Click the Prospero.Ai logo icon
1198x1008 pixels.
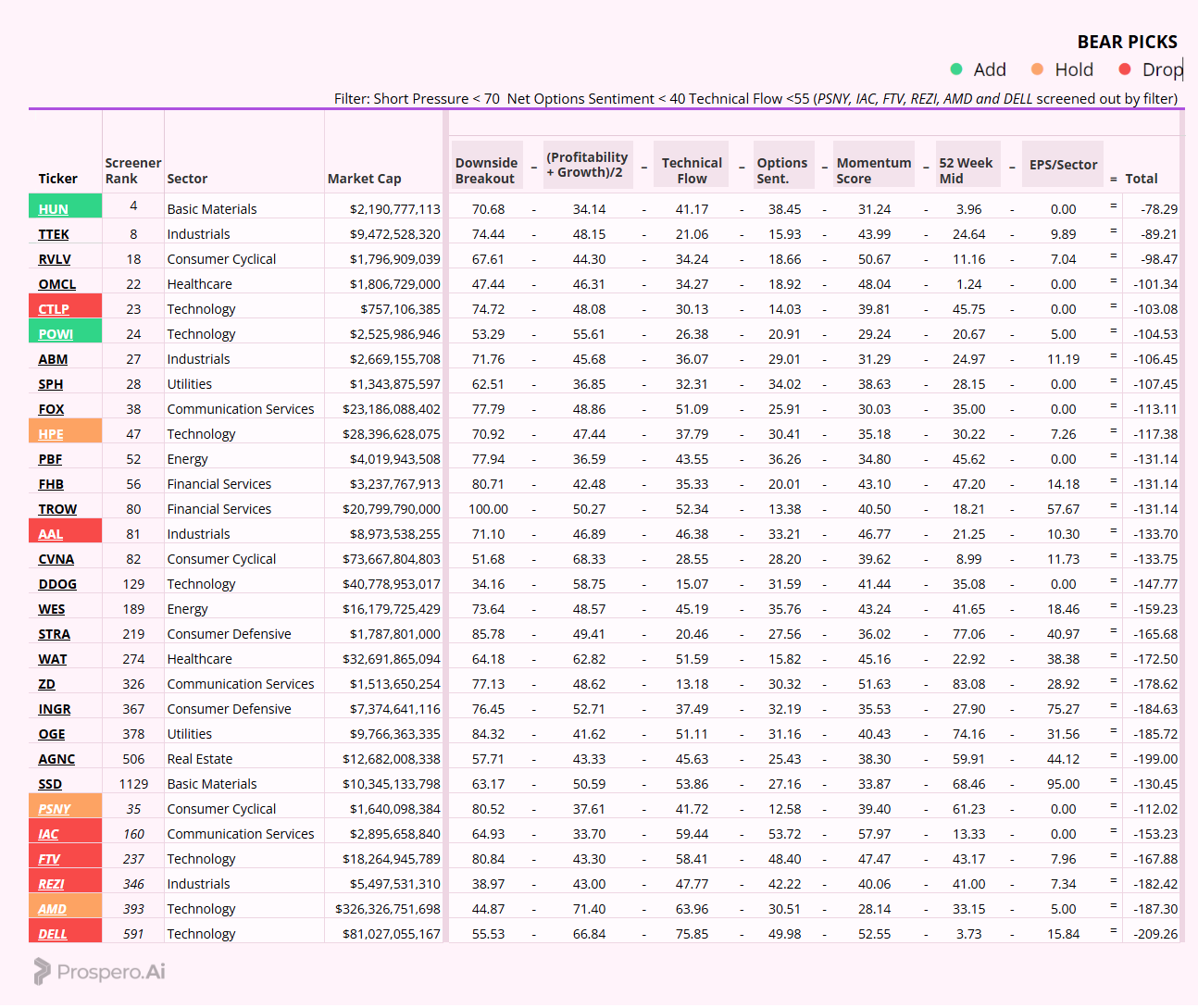pos(42,971)
